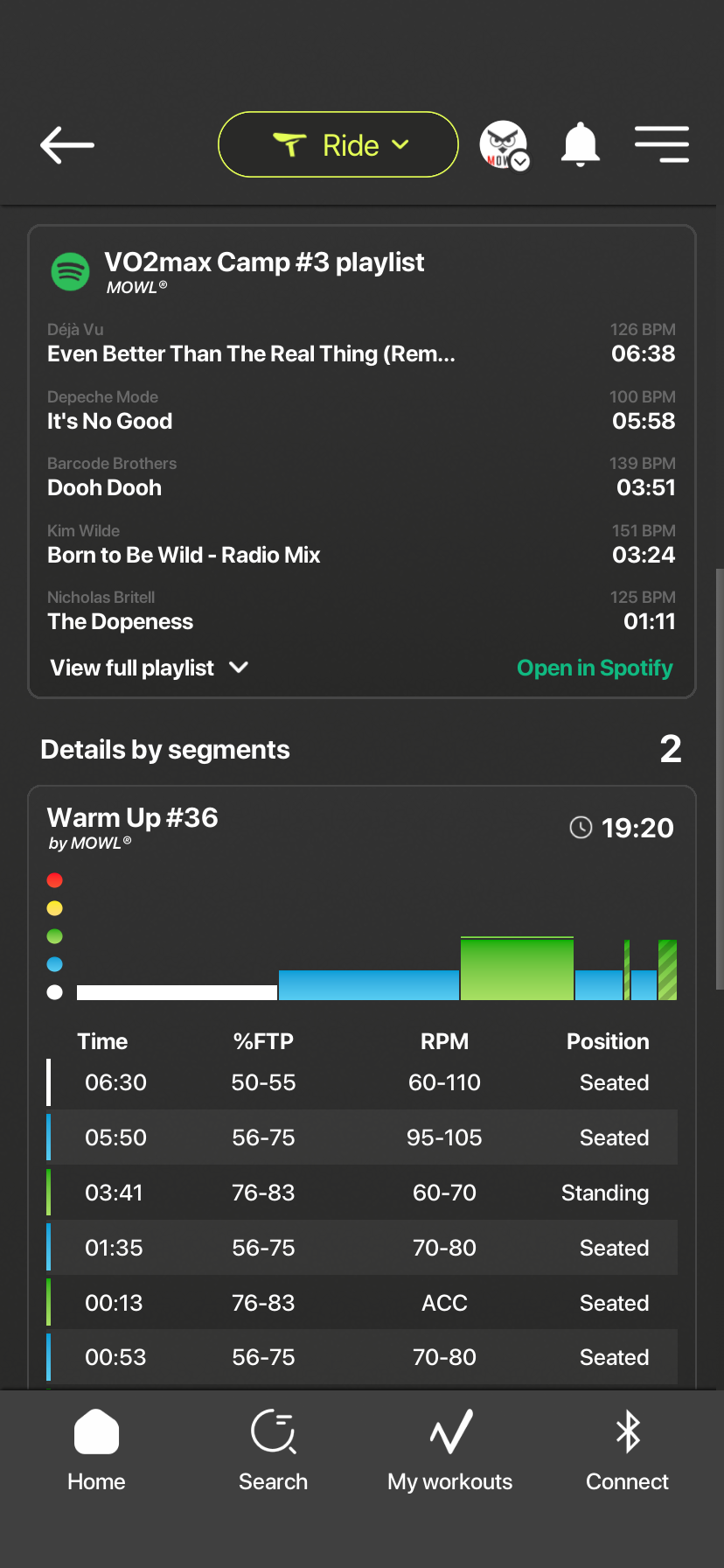
Task: Tap the Spotify logo icon
Action: tap(71, 272)
